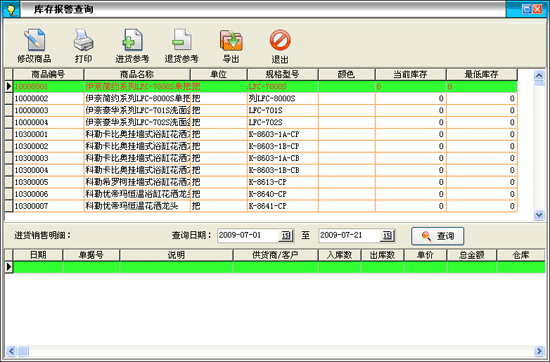Click the 单据号 column header
Viewport: 550px width, 362px height.
pos(91,255)
